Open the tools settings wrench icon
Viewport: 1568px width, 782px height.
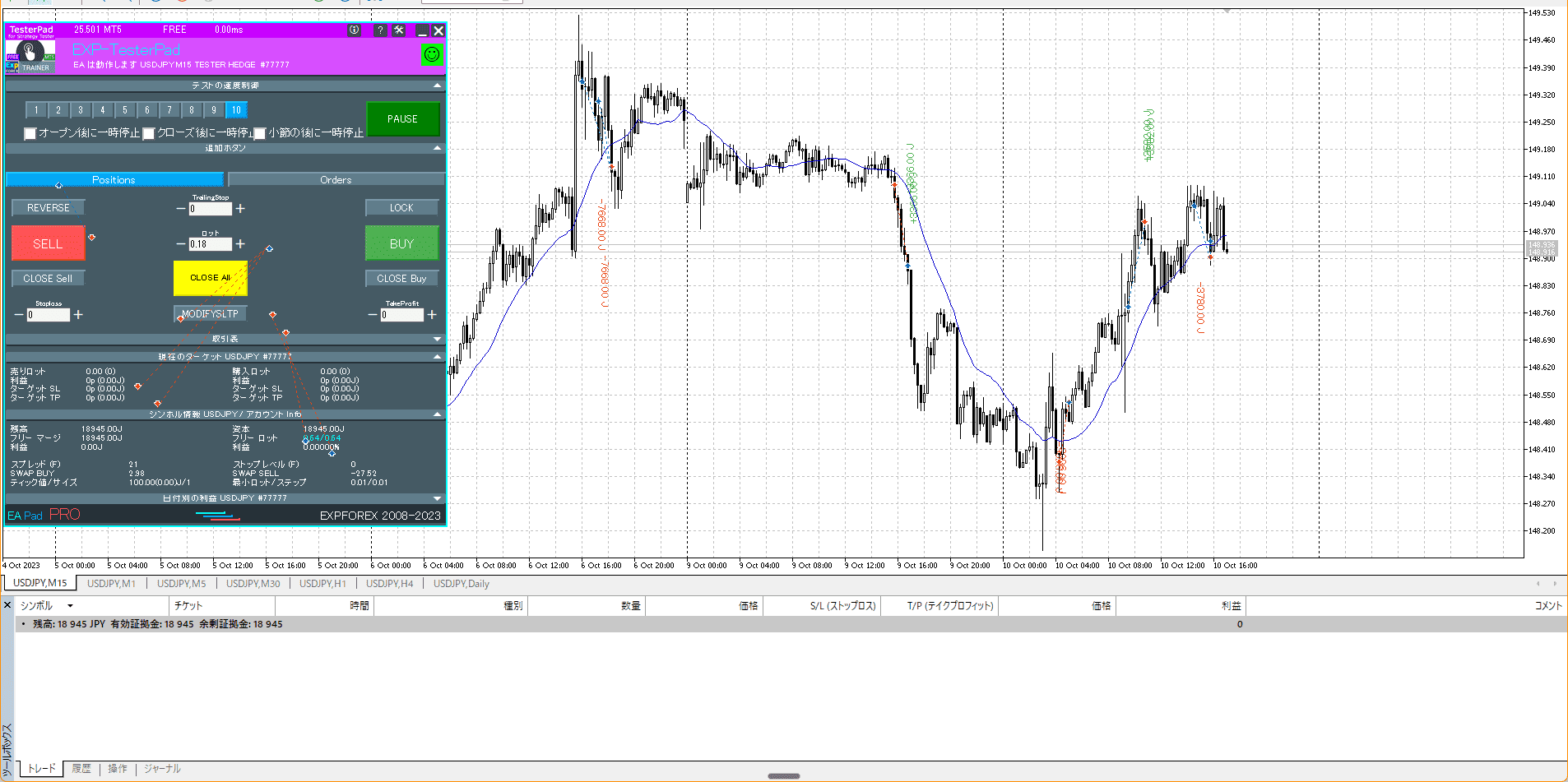pyautogui.click(x=399, y=30)
